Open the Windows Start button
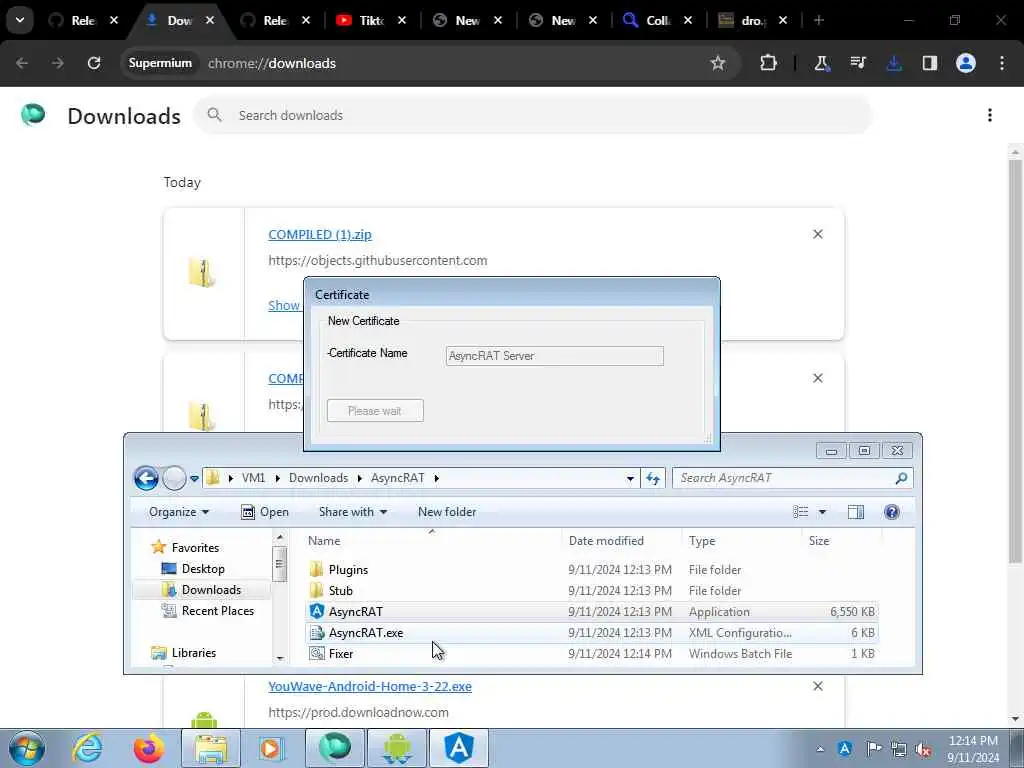Image resolution: width=1024 pixels, height=768 pixels. click(x=27, y=748)
